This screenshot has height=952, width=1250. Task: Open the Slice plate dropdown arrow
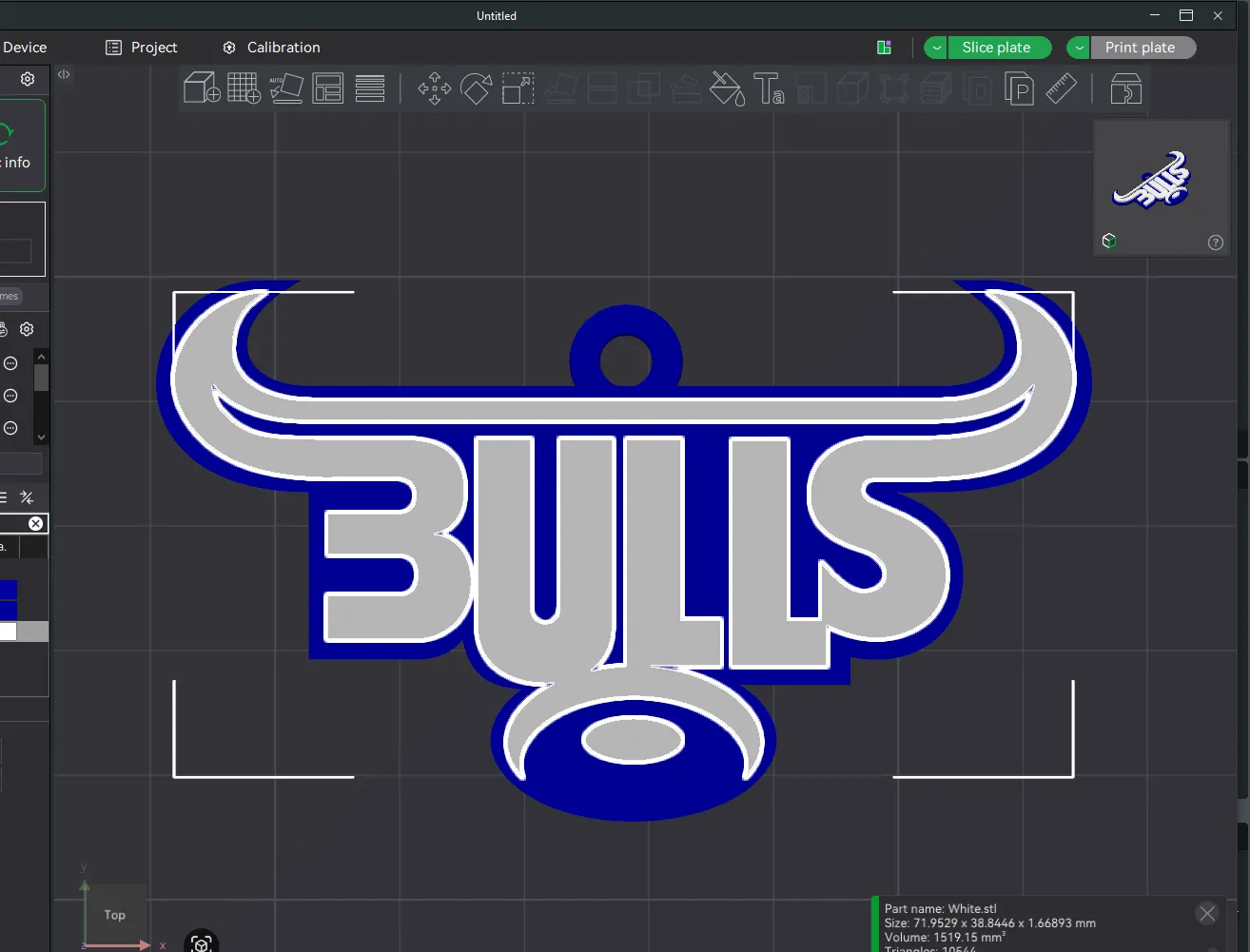point(937,48)
